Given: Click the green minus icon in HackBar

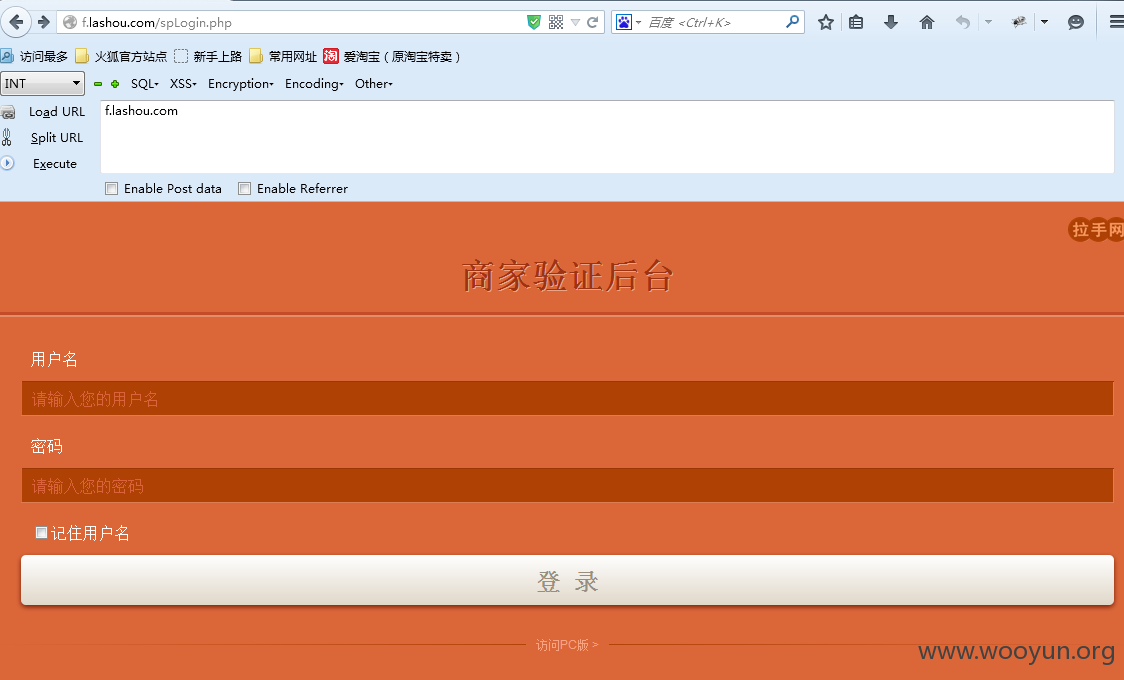Looking at the screenshot, I should click(98, 84).
